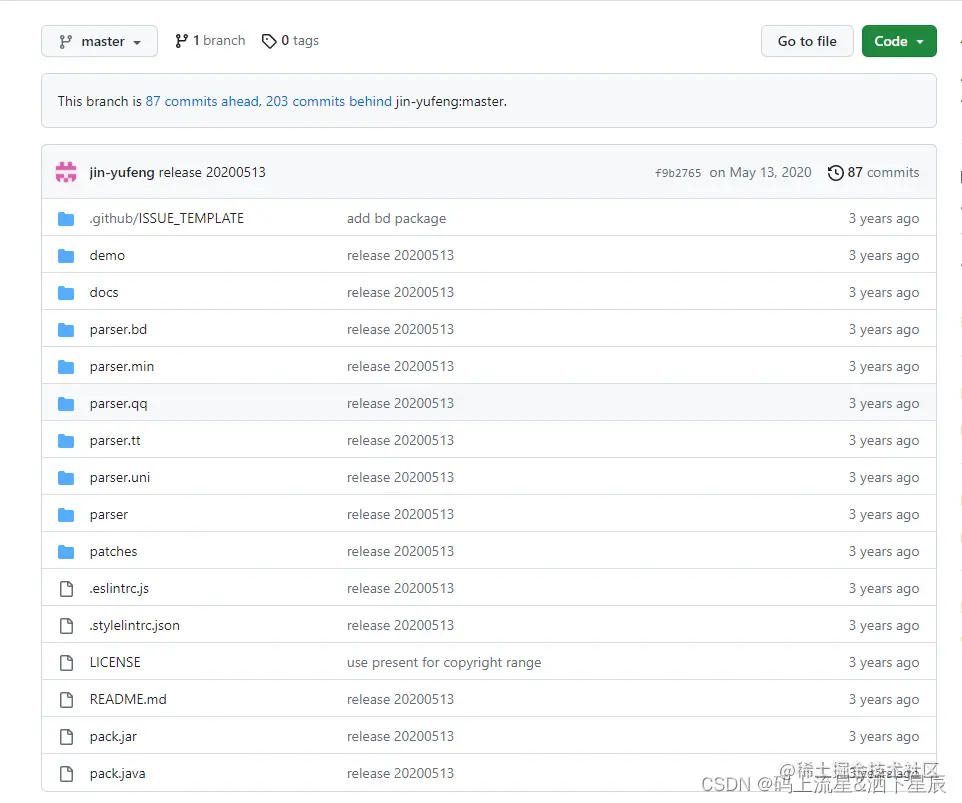962x803 pixels.
Task: Open the parser folder name link
Action: 109,515
